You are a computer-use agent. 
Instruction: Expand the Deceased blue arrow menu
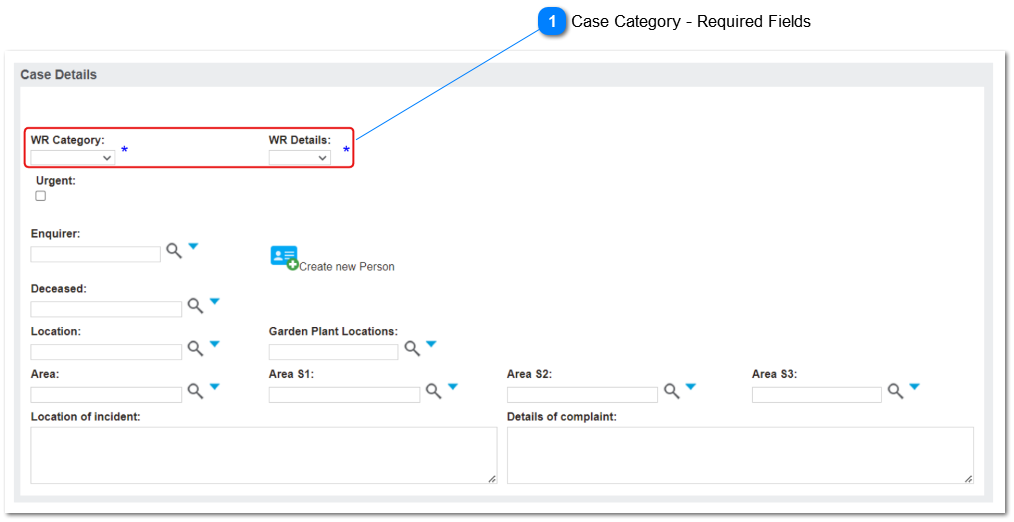click(x=215, y=301)
